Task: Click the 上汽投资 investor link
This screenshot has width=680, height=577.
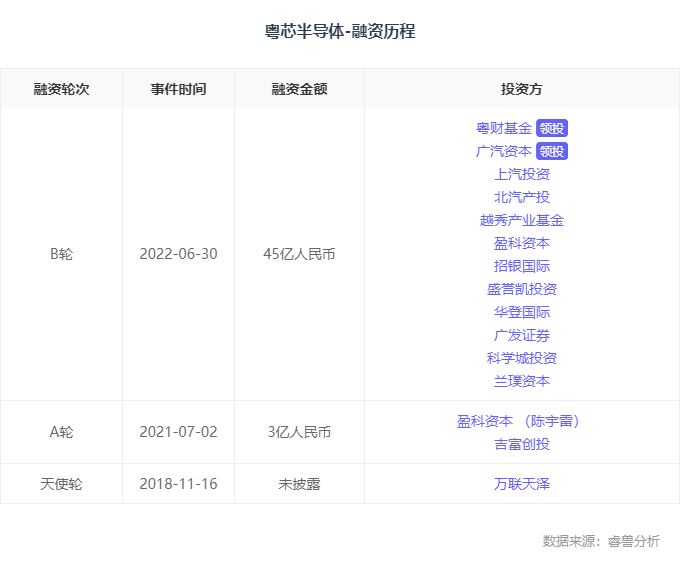Action: point(522,174)
